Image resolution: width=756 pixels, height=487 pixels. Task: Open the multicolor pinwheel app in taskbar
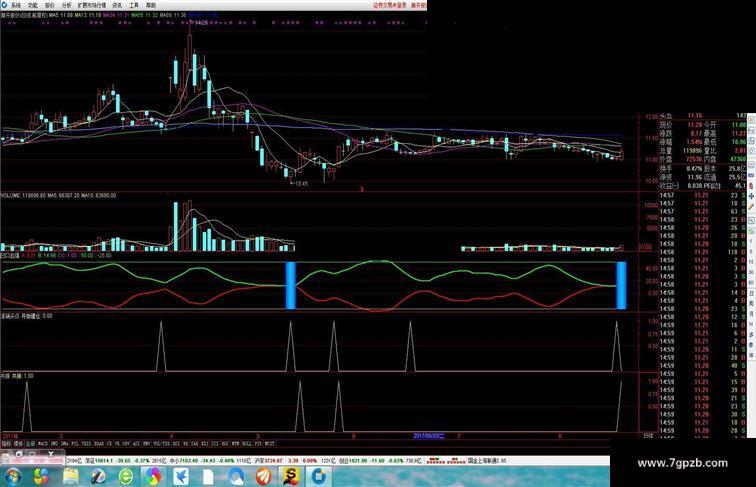154,477
